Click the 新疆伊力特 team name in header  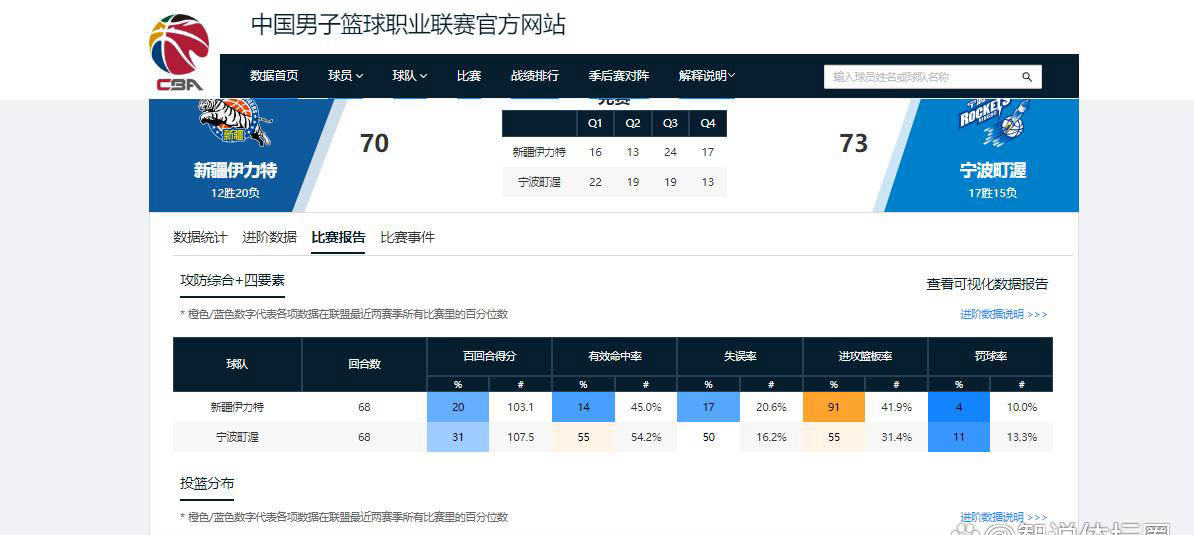point(235,170)
